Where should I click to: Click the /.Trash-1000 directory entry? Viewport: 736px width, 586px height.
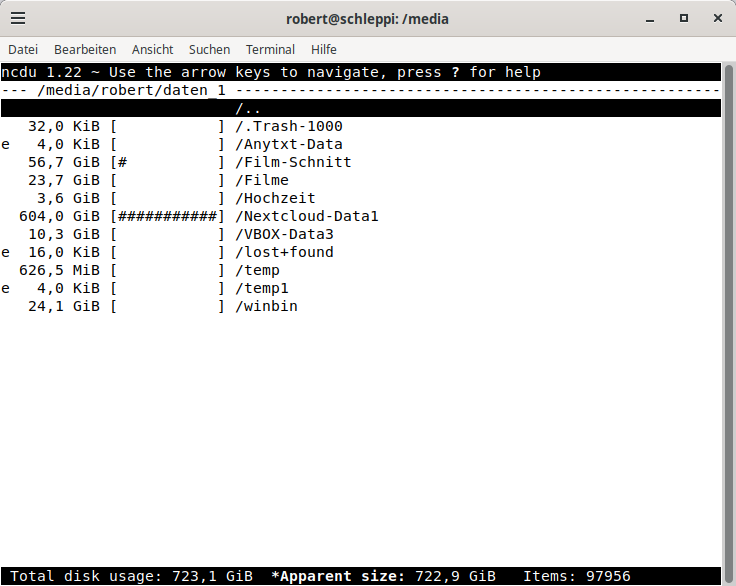click(x=289, y=126)
